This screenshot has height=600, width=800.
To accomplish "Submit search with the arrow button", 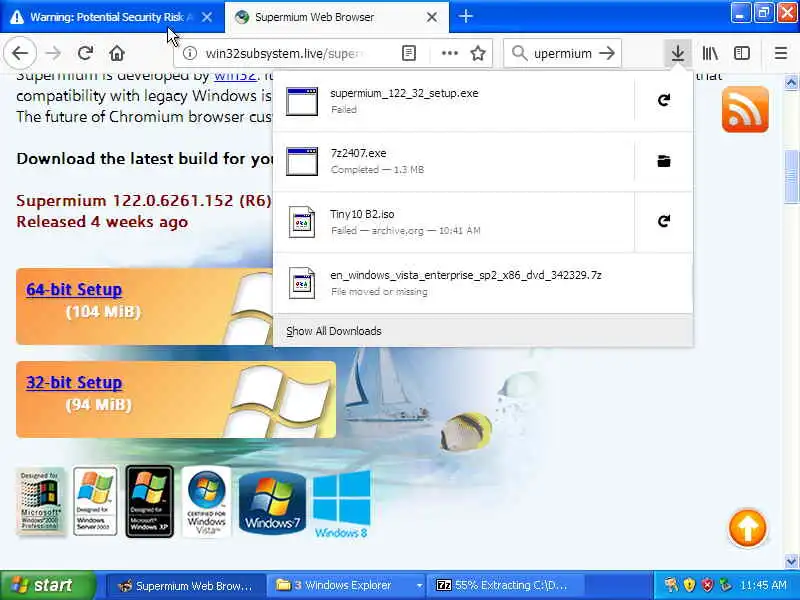I will (607, 53).
